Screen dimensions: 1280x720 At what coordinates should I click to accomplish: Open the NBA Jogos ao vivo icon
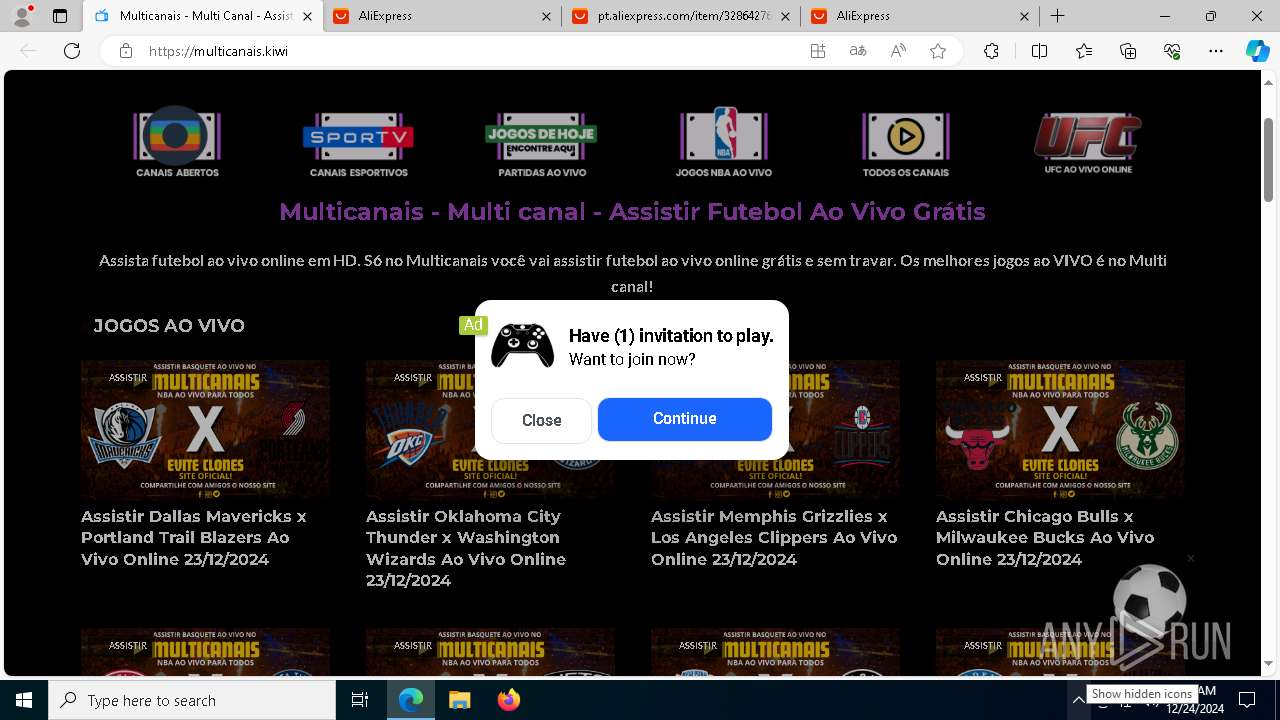723,142
